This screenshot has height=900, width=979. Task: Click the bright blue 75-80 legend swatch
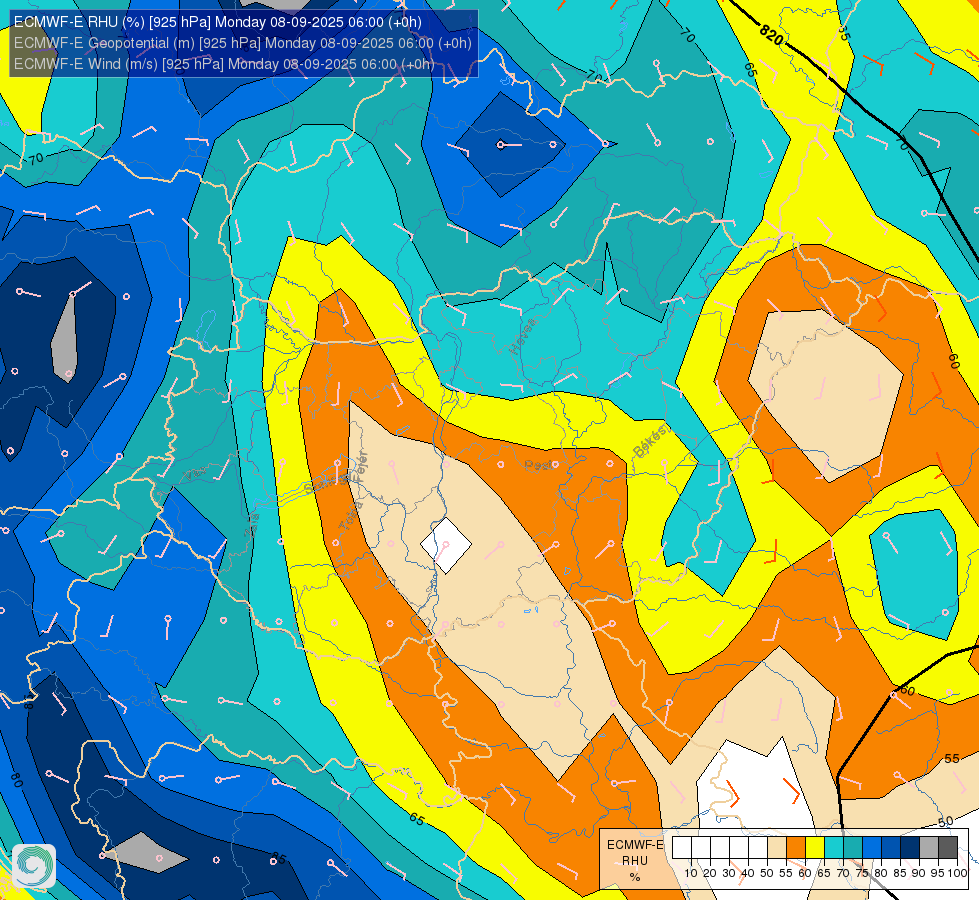[872, 848]
